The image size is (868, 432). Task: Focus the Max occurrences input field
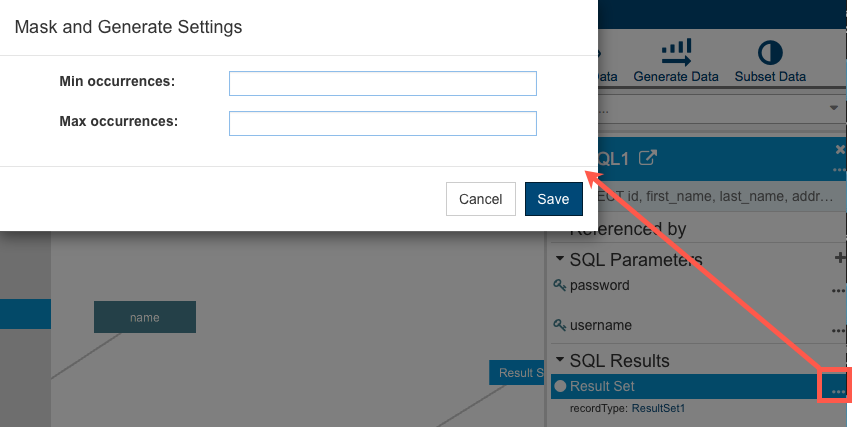click(x=383, y=124)
